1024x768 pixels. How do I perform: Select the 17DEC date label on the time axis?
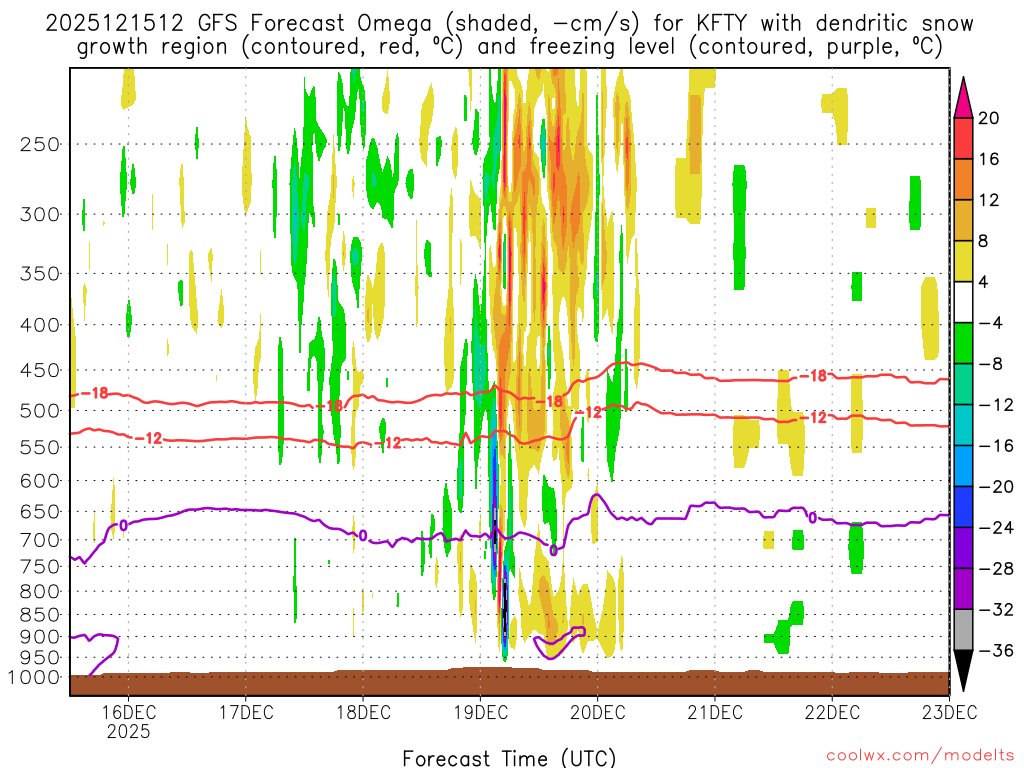[x=246, y=712]
